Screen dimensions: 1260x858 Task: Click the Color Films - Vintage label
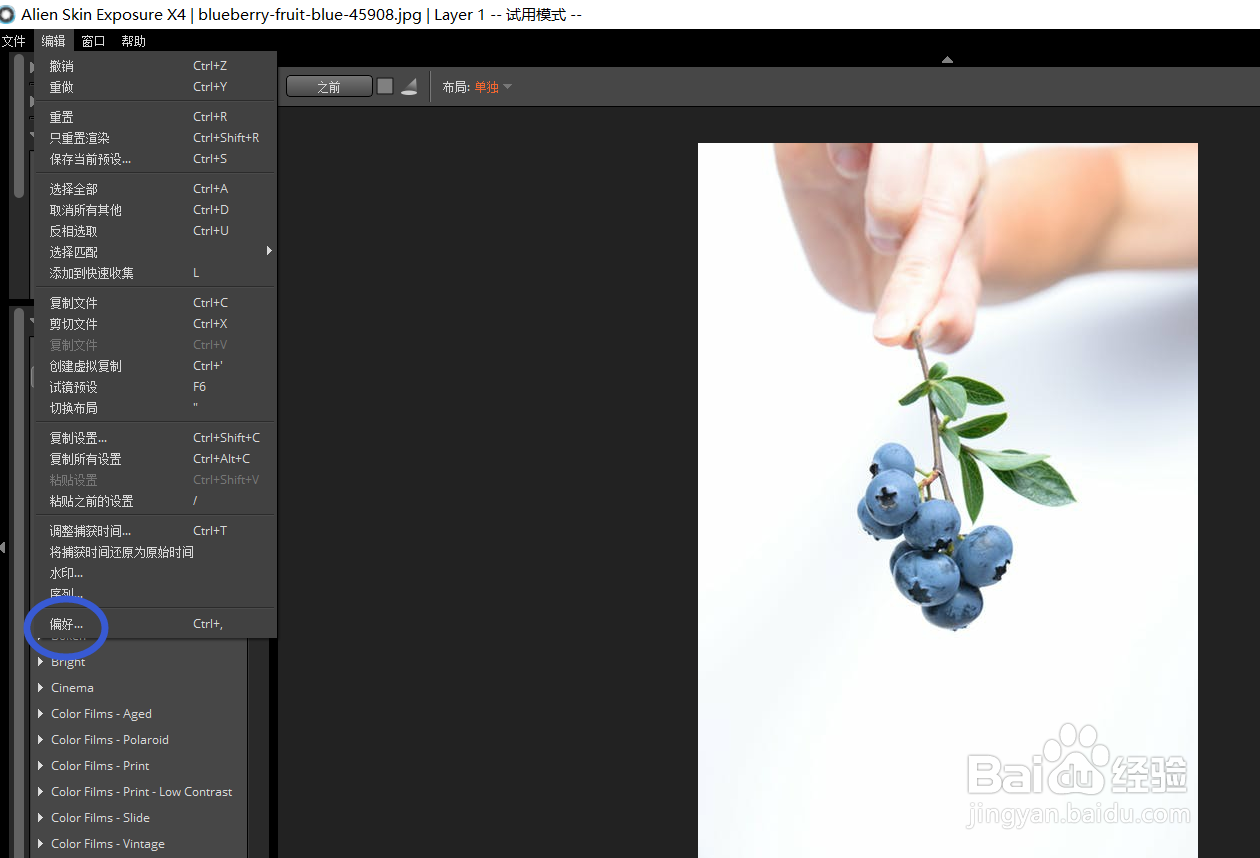[108, 844]
